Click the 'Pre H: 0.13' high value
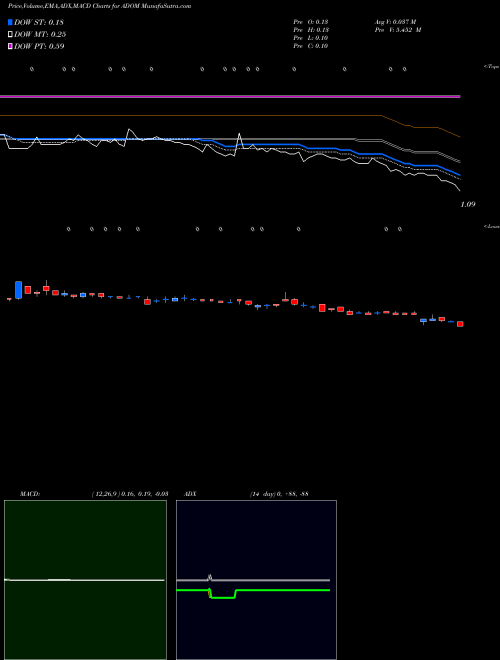 (x=311, y=30)
